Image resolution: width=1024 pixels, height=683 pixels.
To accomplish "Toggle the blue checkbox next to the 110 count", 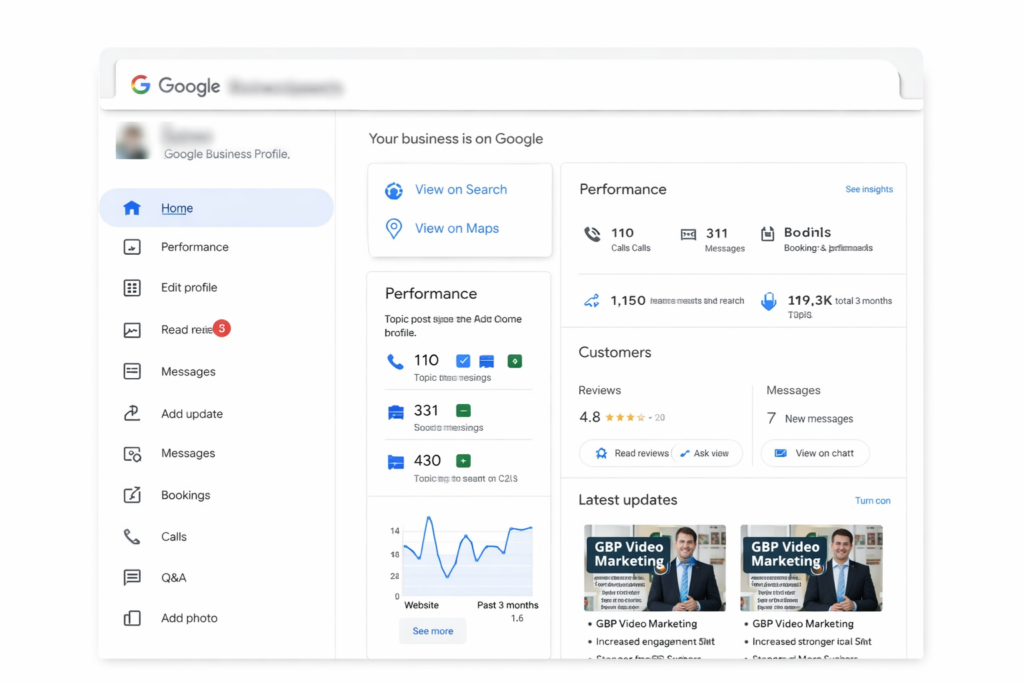I will [x=463, y=360].
